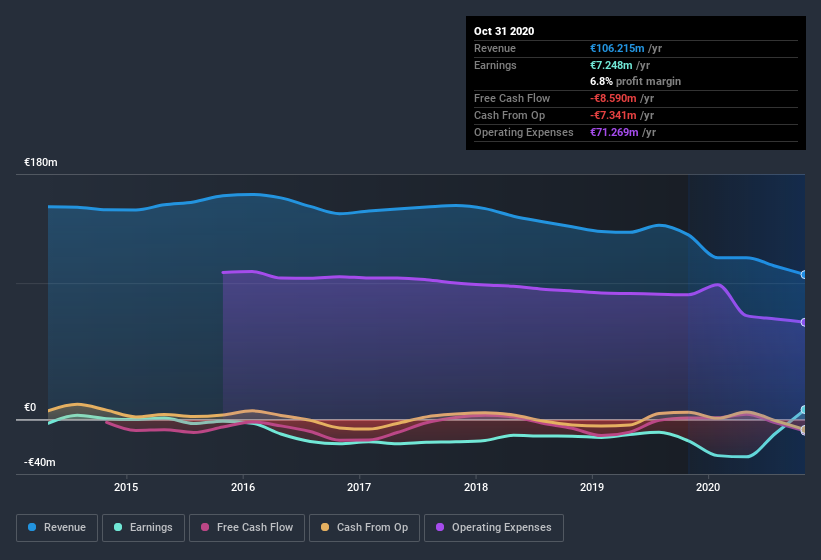Screen dimensions: 821x560
Task: Toggle the Free Cash Flow legend button
Action: click(x=247, y=528)
